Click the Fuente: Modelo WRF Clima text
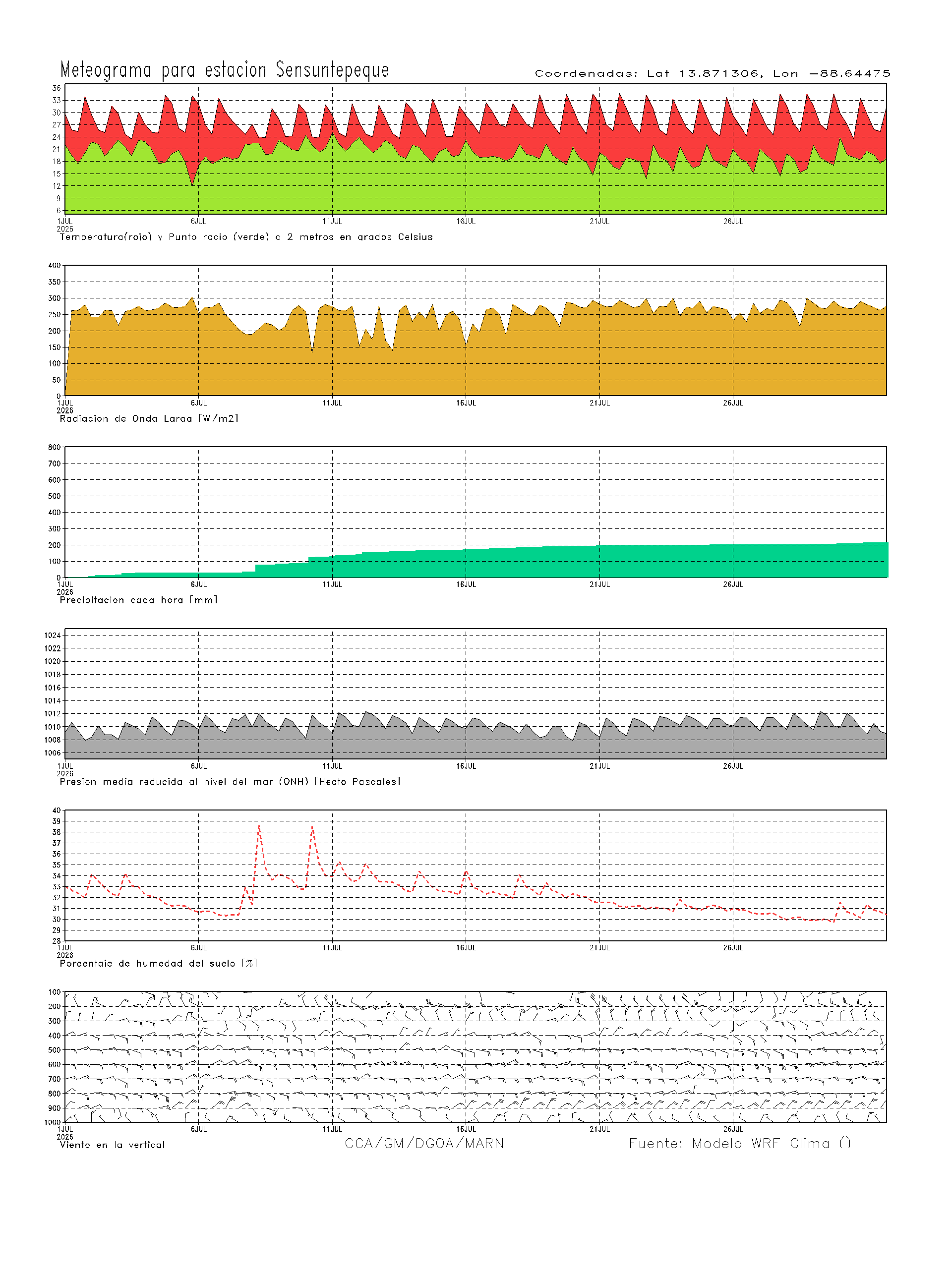952x1273 pixels. tap(740, 1144)
